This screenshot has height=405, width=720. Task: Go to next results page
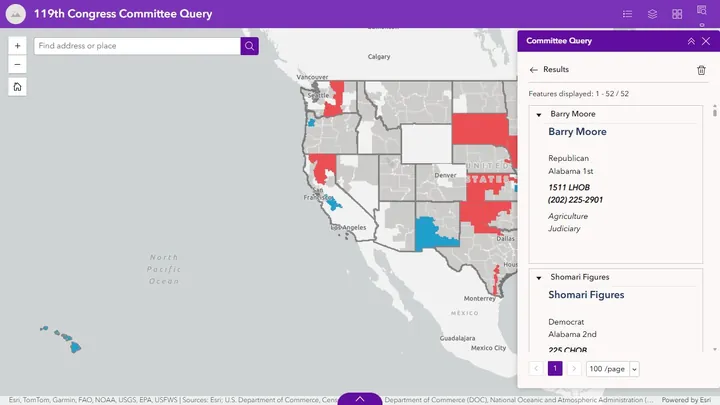tap(574, 369)
